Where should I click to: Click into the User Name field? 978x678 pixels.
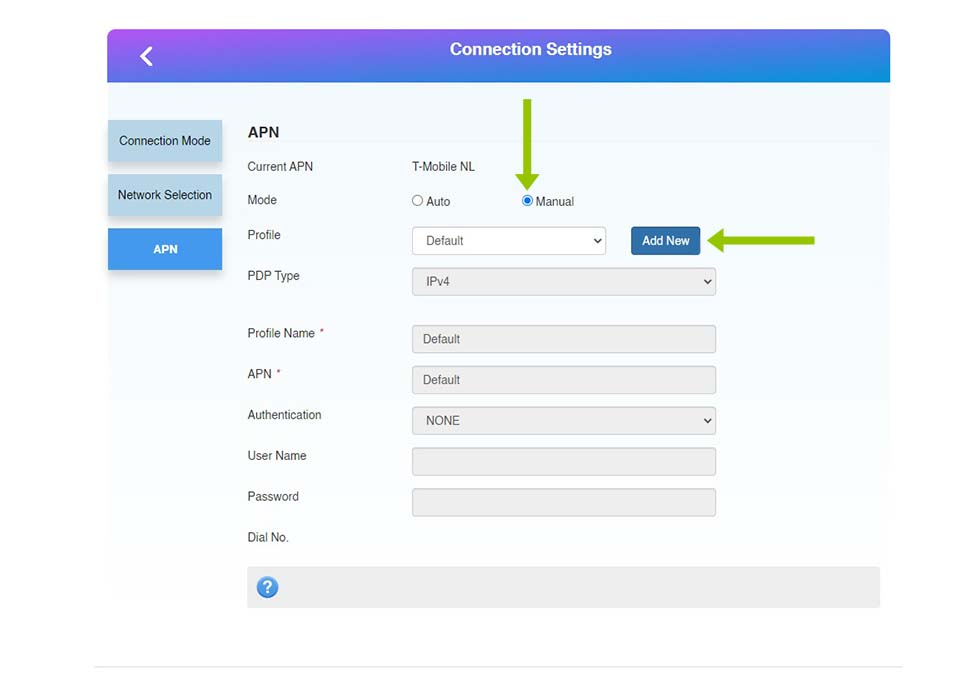click(x=563, y=462)
